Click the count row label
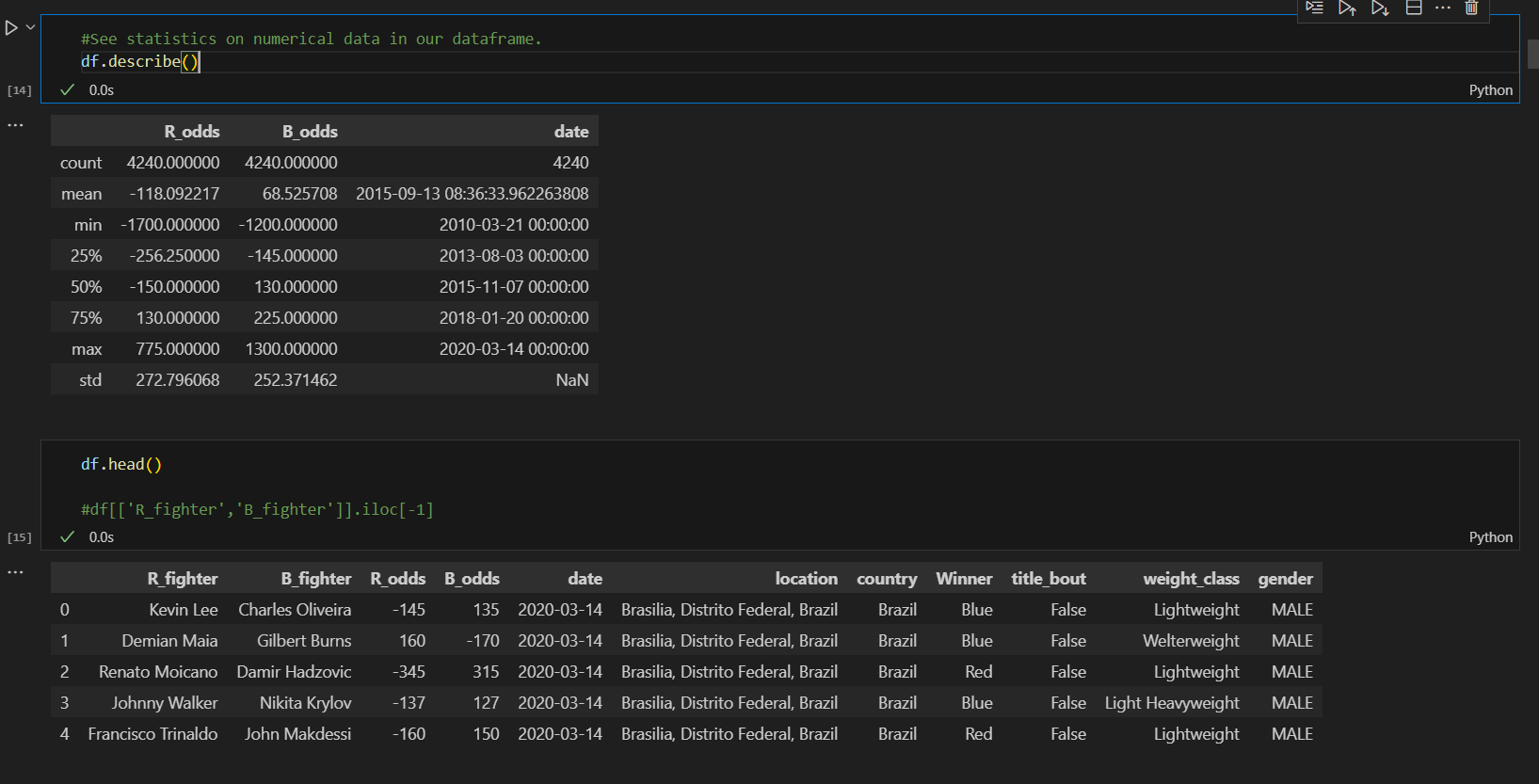Screen dimensions: 1539x784 click(81, 163)
